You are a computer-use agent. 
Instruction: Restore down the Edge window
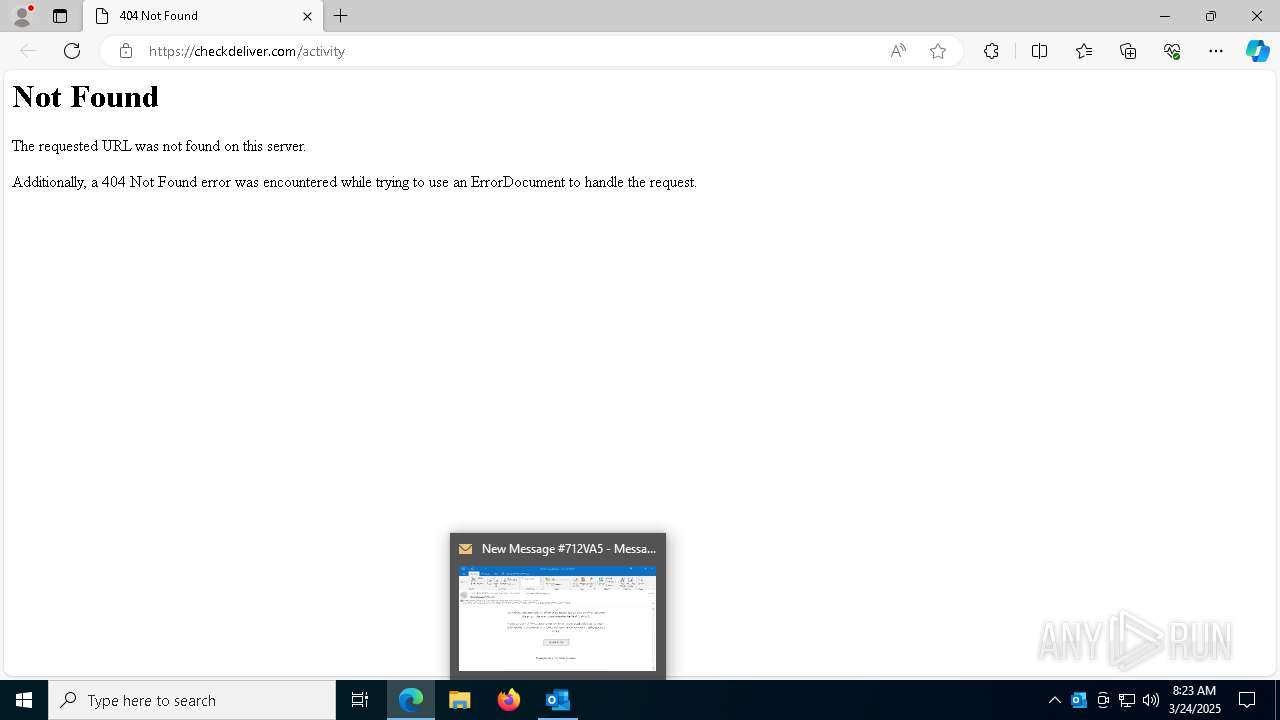point(1211,16)
